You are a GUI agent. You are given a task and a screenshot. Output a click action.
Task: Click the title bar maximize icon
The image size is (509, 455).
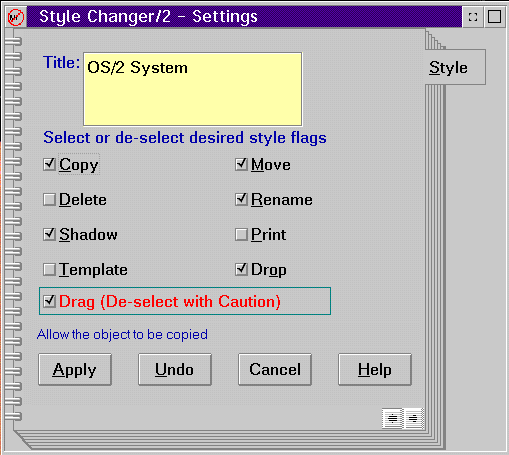[494, 17]
